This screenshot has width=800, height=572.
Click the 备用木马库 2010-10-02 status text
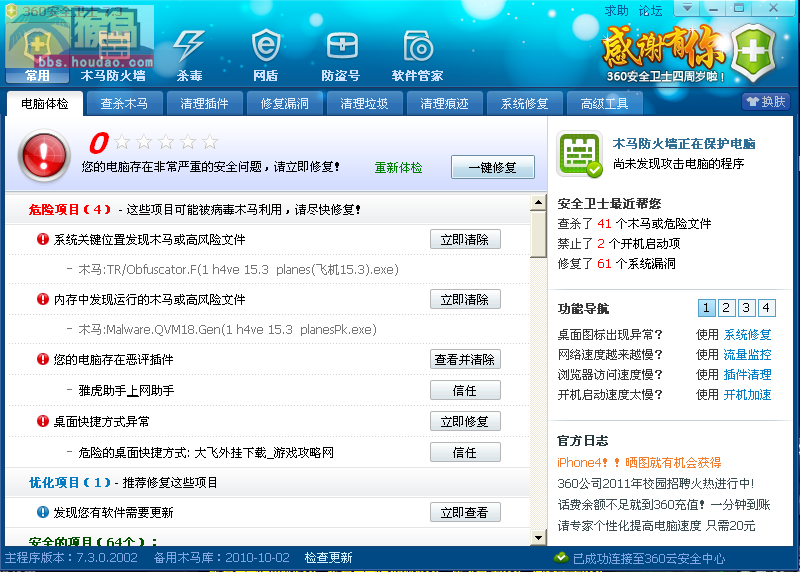pyautogui.click(x=221, y=558)
